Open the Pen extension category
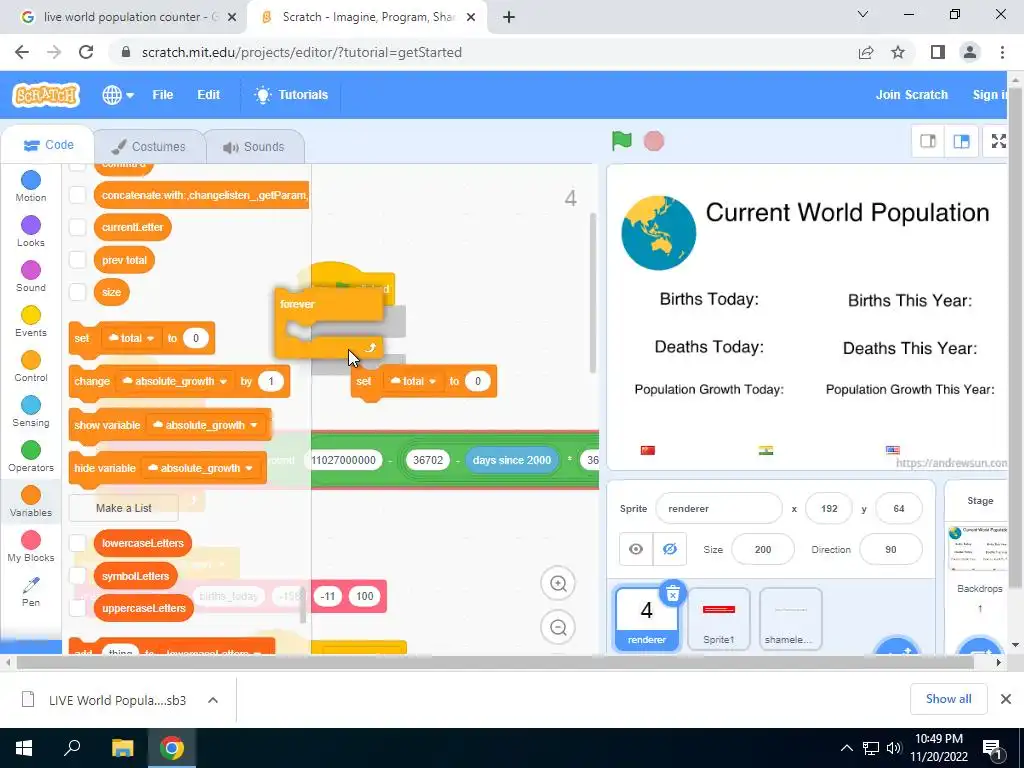 tap(31, 592)
